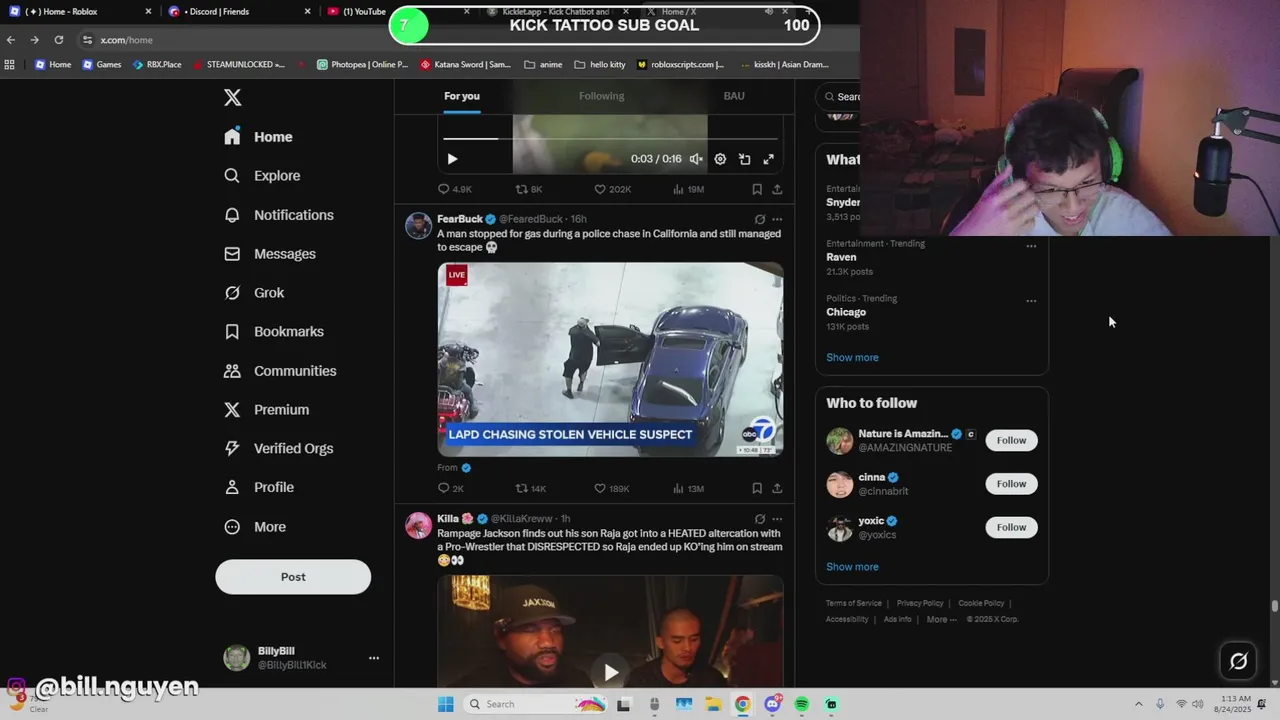
Task: Open more options on Killa's post
Action: [x=777, y=519]
